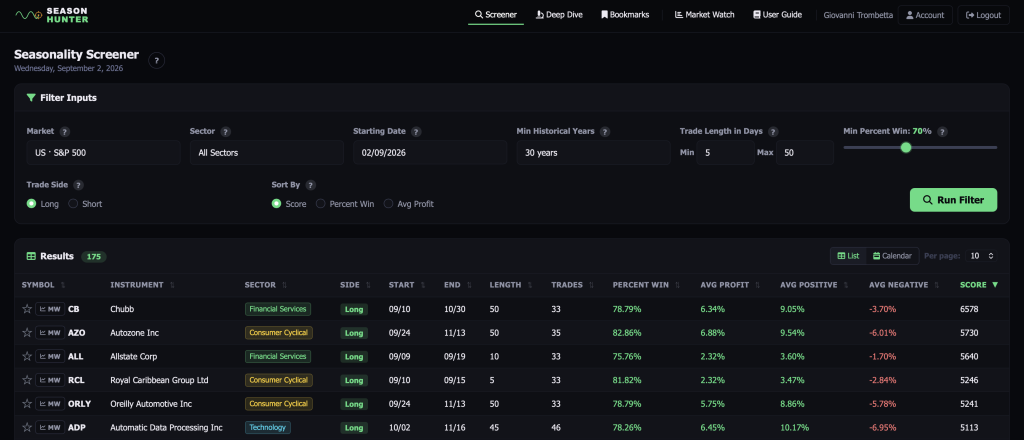Open the Account button

(925, 15)
